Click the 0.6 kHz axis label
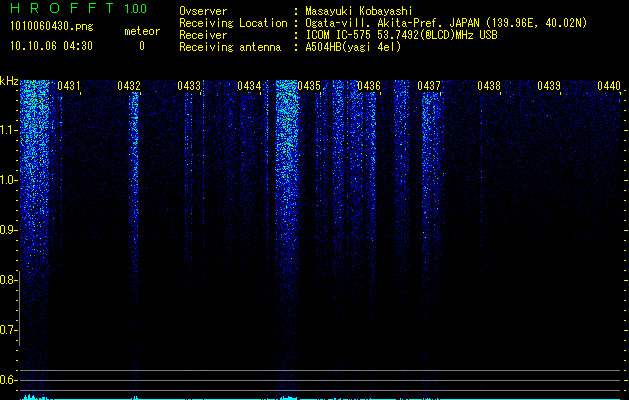Image resolution: width=629 pixels, height=400 pixels. pos(7,380)
